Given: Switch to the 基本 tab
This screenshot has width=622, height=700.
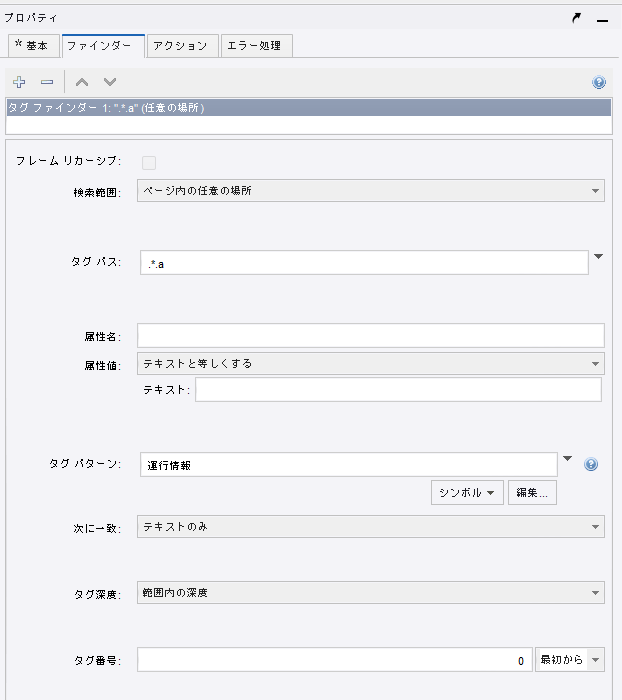Looking at the screenshot, I should [34, 46].
